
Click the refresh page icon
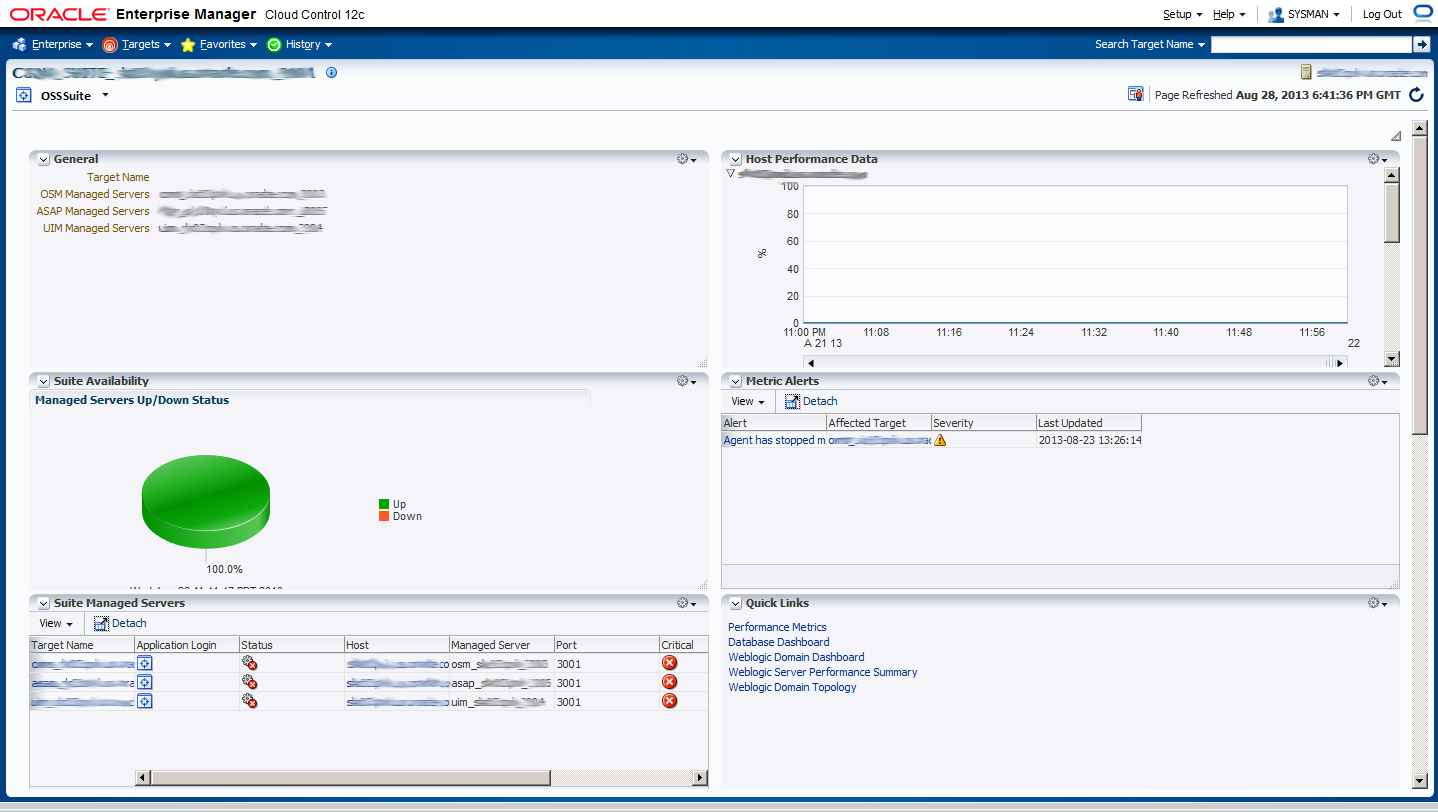(1416, 95)
